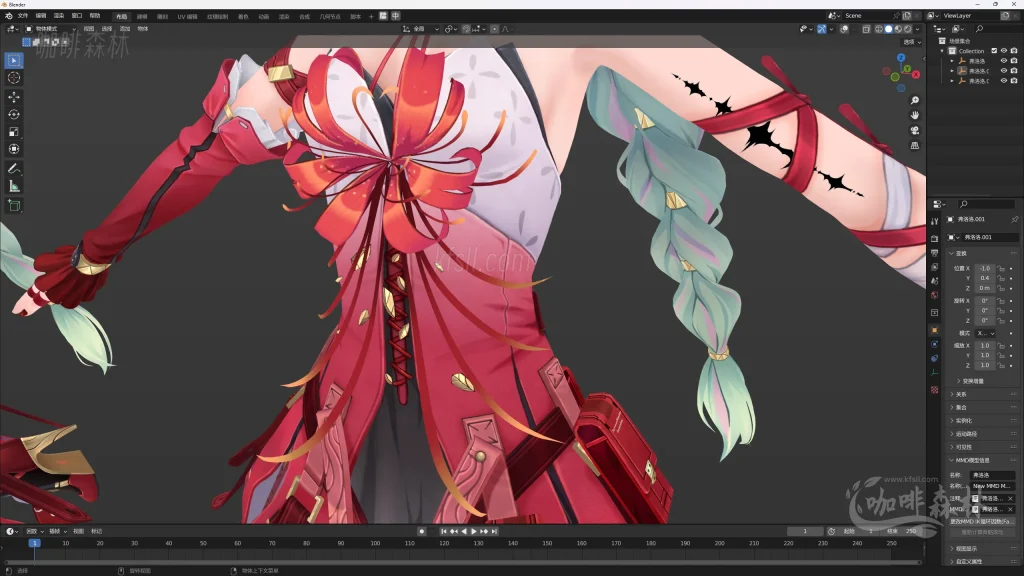
Task: Collapse the Collection tree in outliner
Action: (942, 51)
